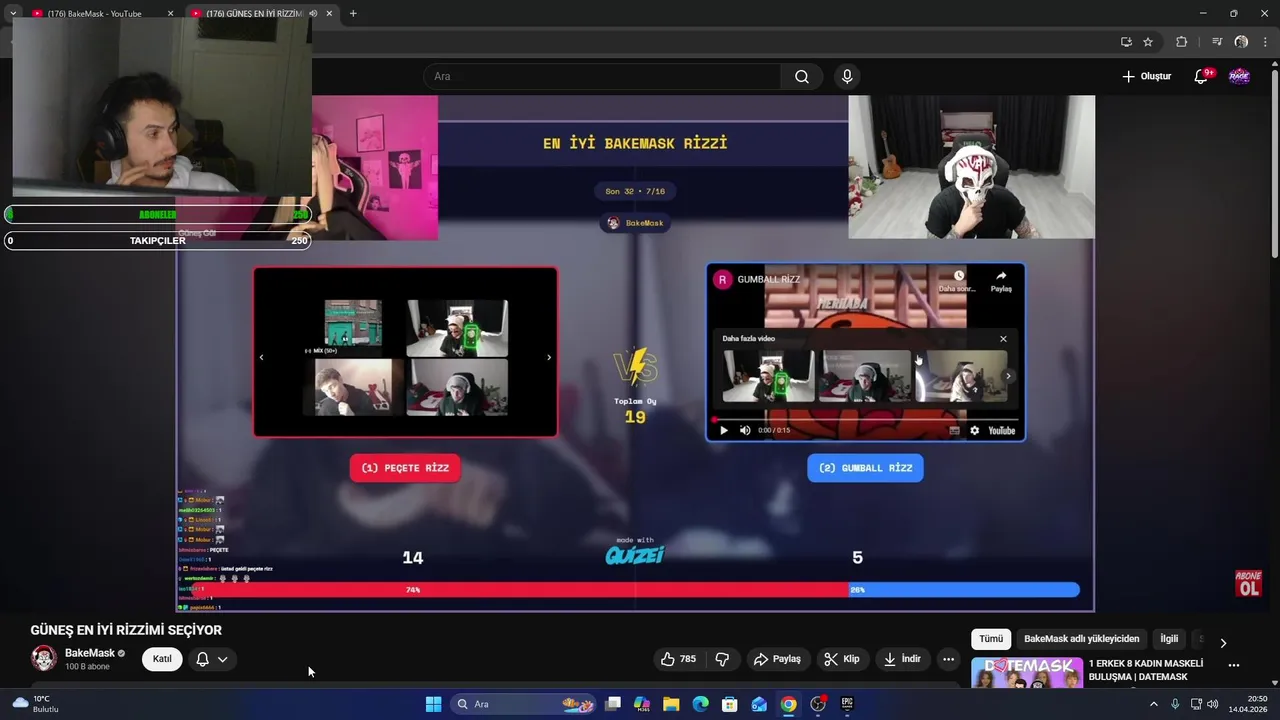1280x720 pixels.
Task: Click the ABONE OL subscribe watermark
Action: (1248, 585)
